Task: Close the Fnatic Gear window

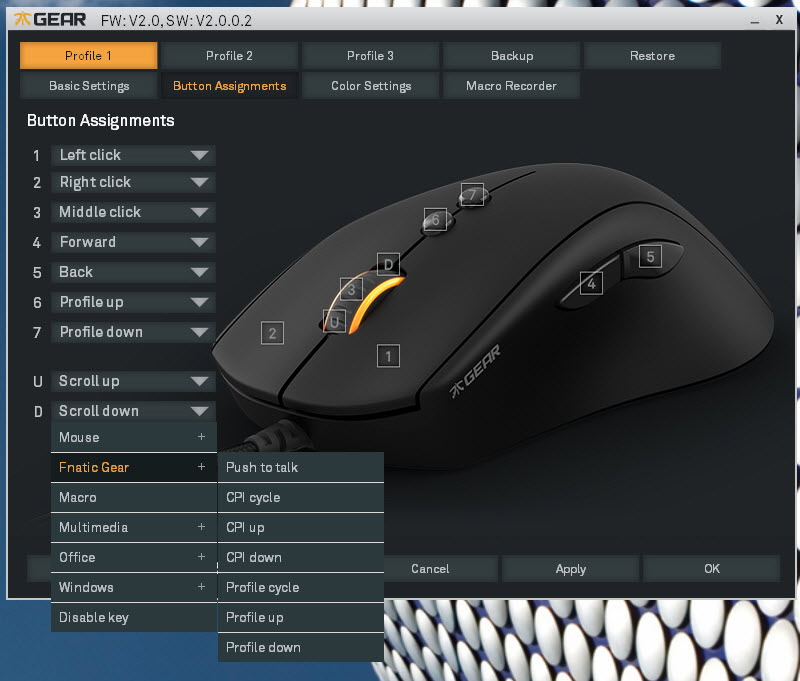Action: coord(779,20)
